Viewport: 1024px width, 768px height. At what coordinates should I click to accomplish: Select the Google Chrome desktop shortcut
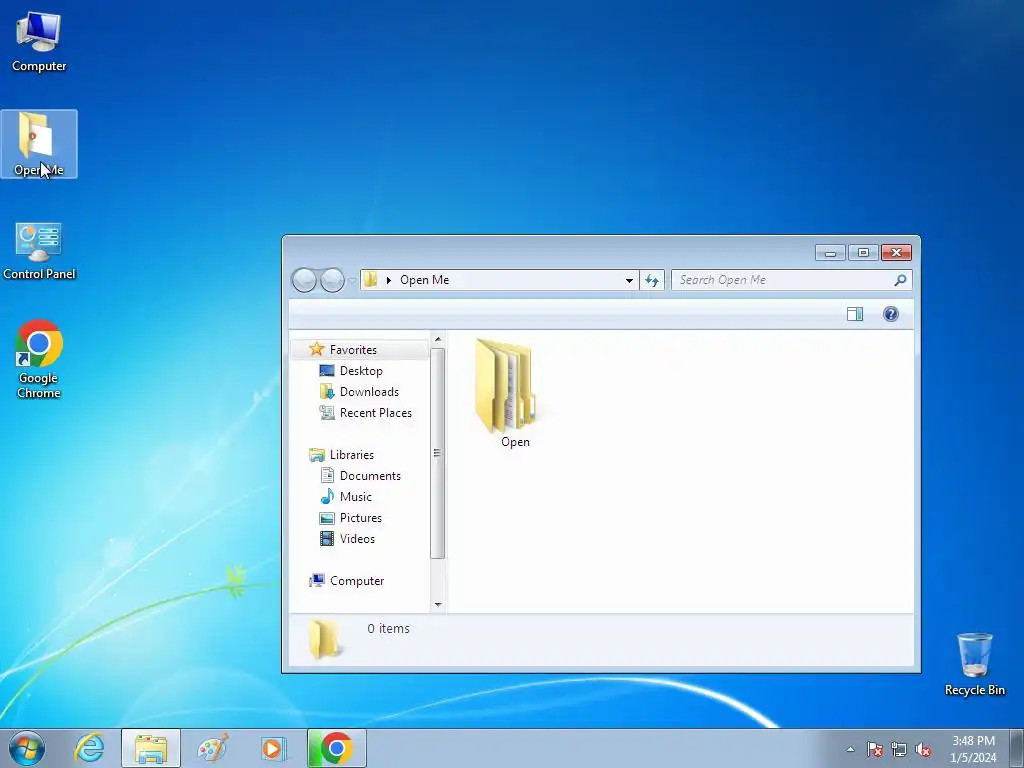click(39, 359)
